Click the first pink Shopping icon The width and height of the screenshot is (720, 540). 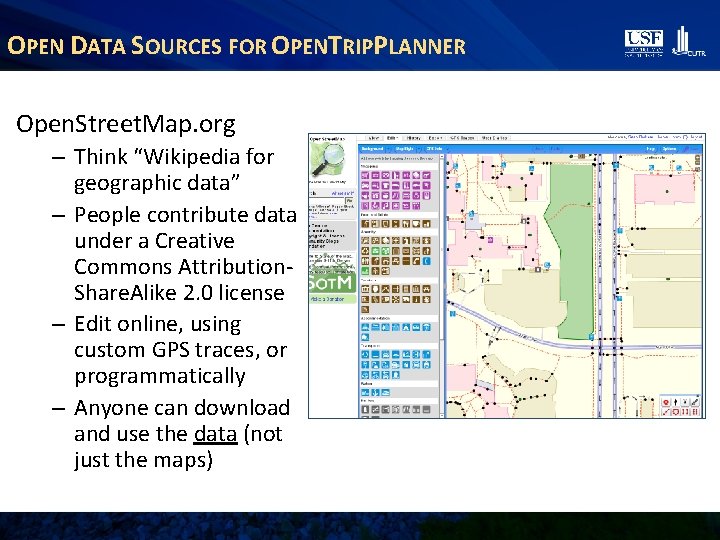[366, 175]
